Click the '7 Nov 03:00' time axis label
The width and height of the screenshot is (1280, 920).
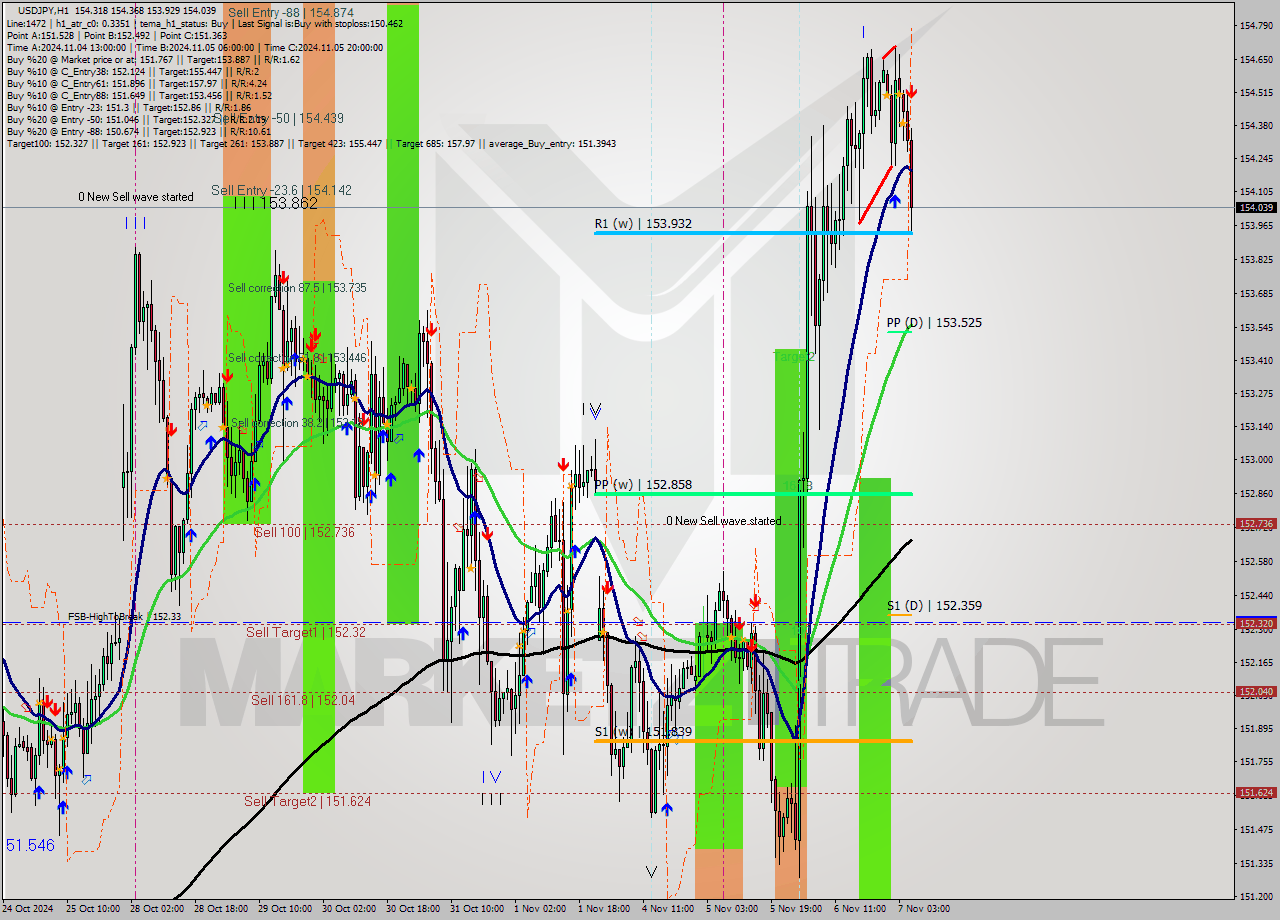923,909
